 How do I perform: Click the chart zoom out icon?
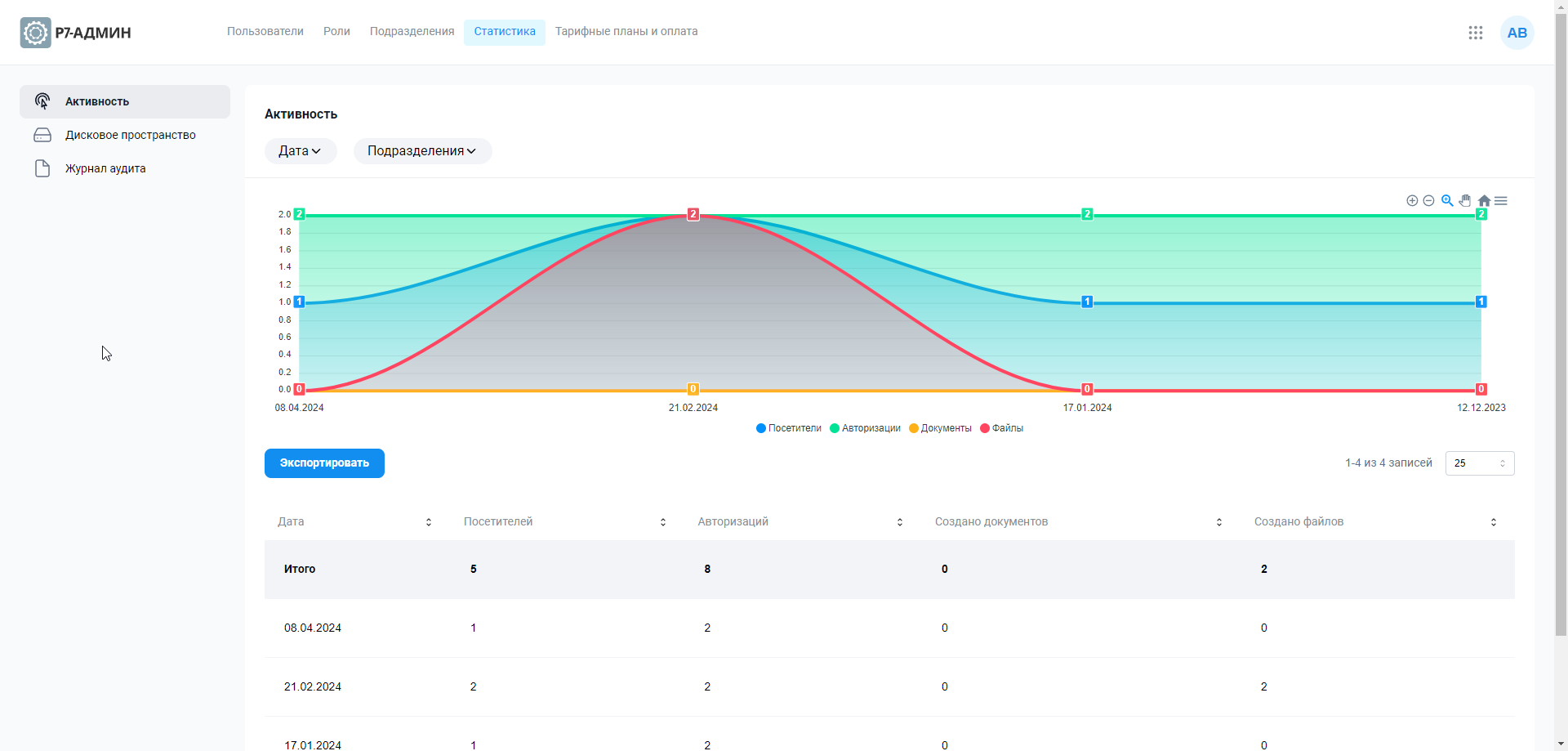click(1428, 201)
